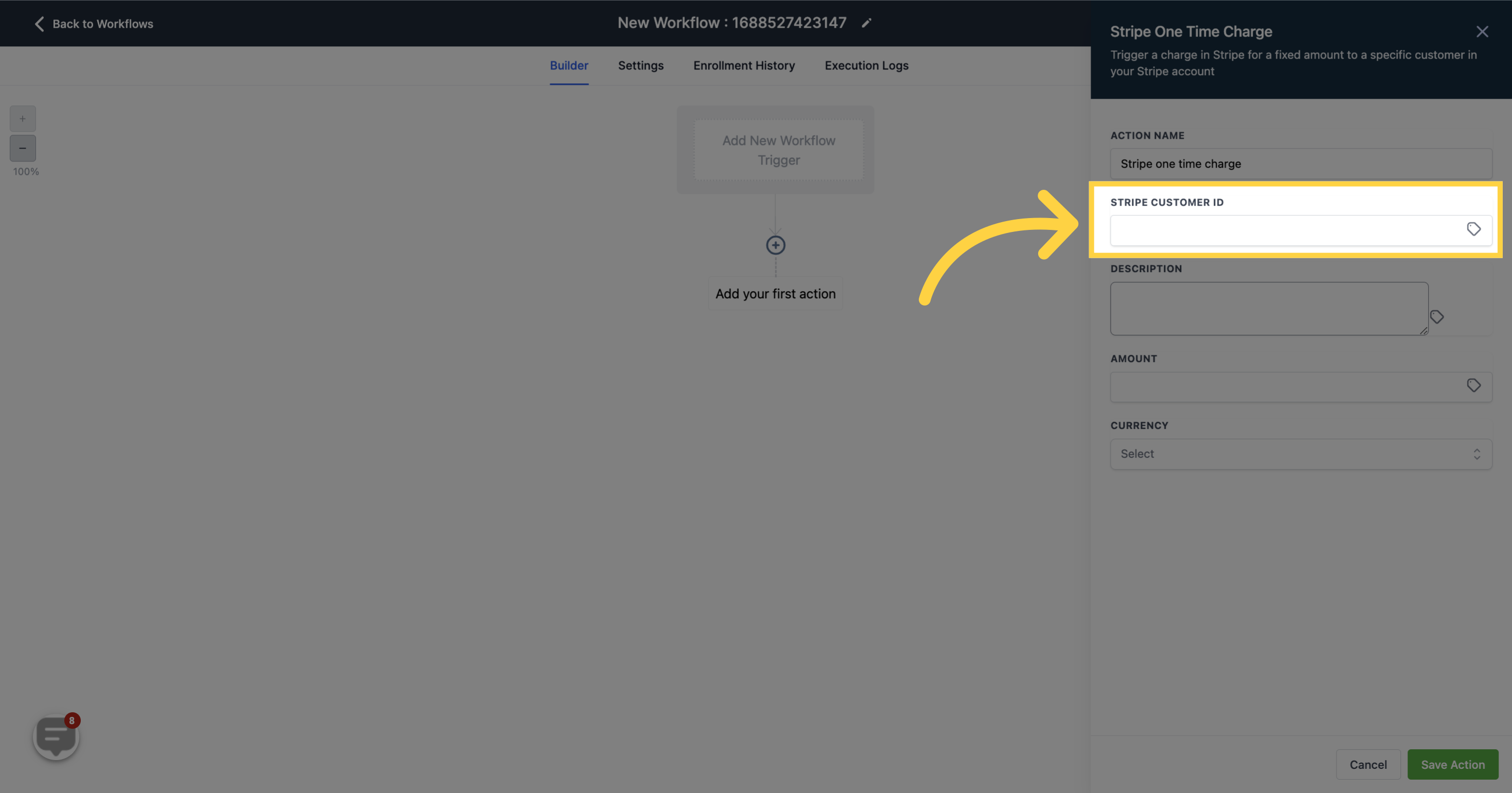Open custom values tag in Amount field

click(x=1473, y=385)
